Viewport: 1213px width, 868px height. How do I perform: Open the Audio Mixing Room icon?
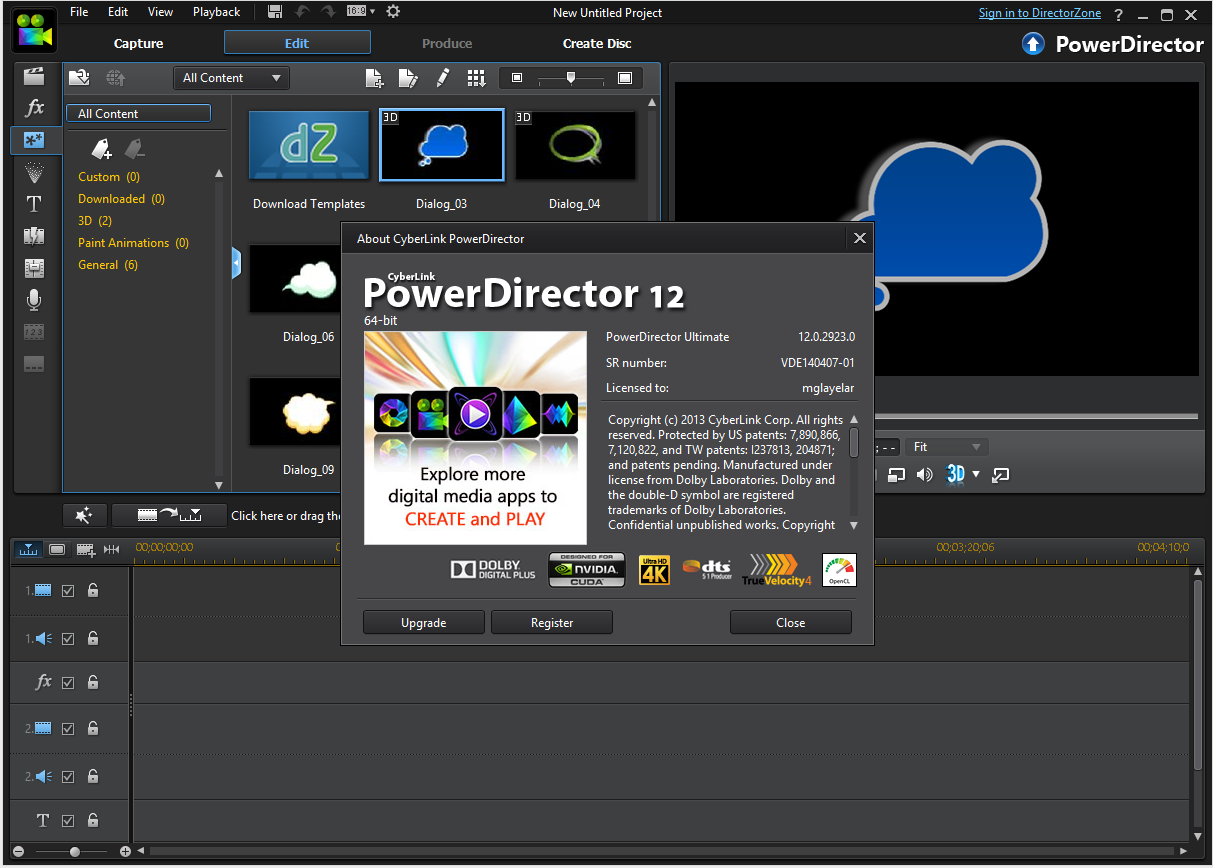(34, 268)
